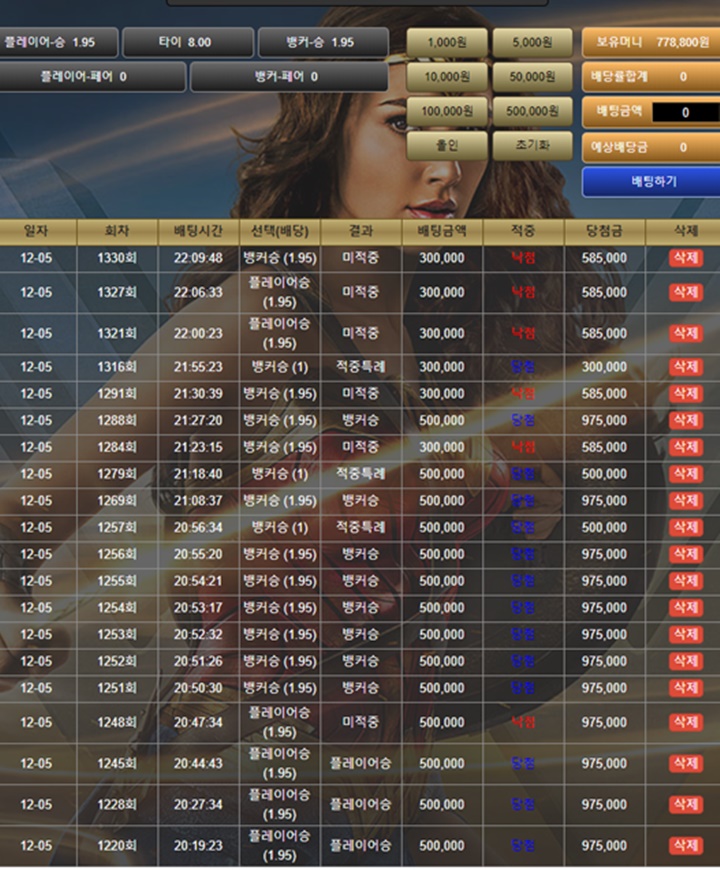
Task: Add 1,000원 chip to bet
Action: (x=447, y=43)
